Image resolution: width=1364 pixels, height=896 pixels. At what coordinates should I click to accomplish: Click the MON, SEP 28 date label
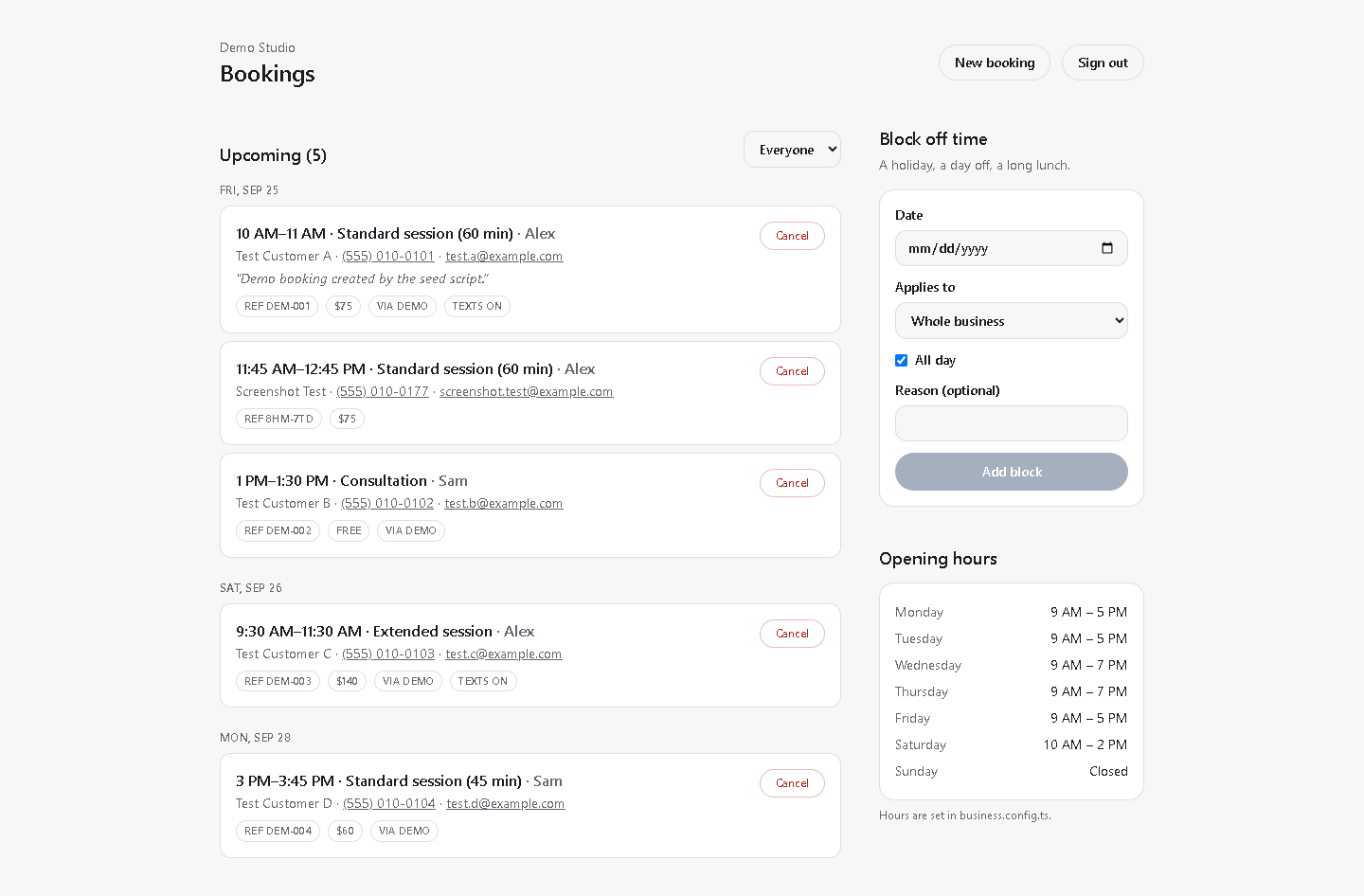255,738
